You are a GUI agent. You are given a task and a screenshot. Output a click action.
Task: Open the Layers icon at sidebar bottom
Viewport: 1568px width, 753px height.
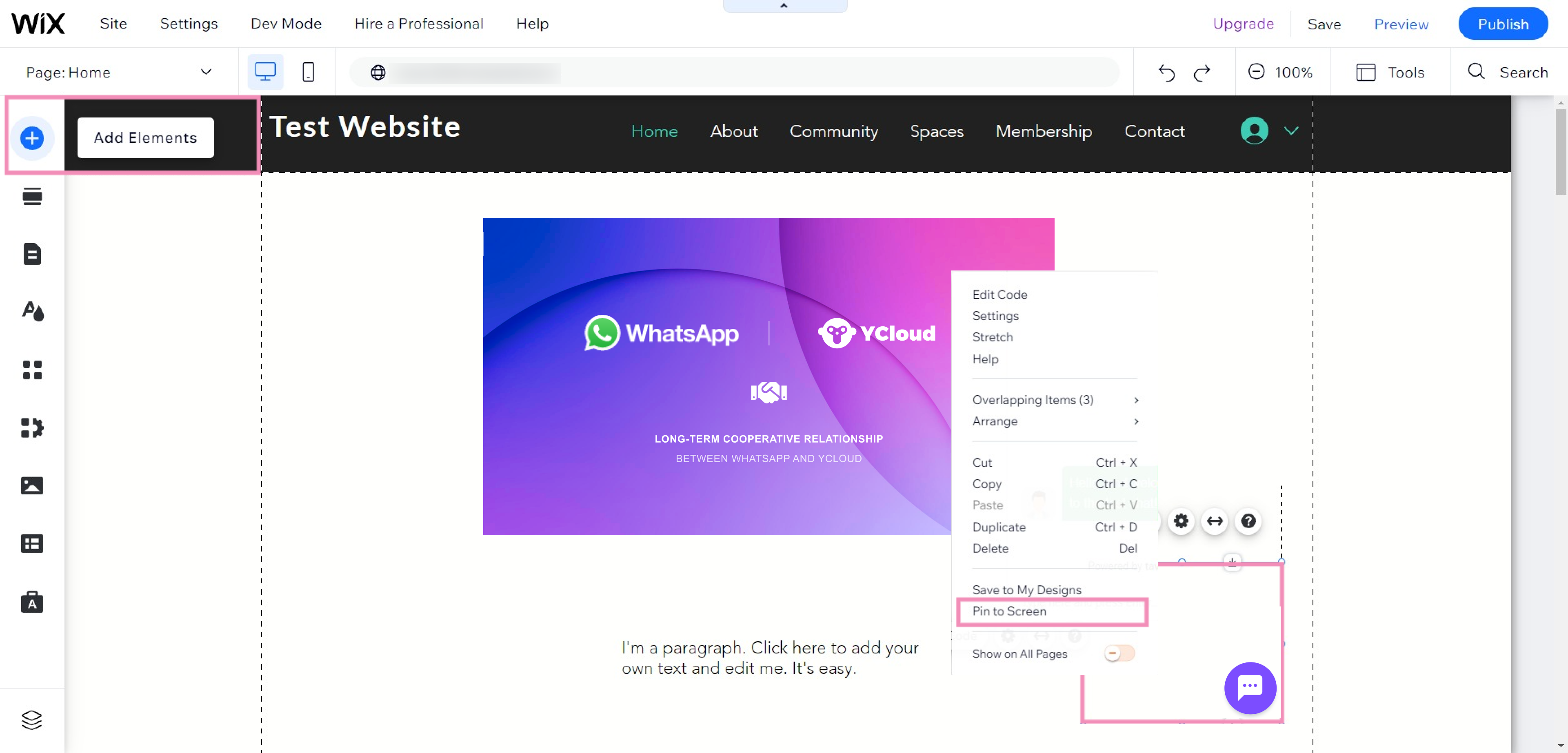[x=32, y=720]
